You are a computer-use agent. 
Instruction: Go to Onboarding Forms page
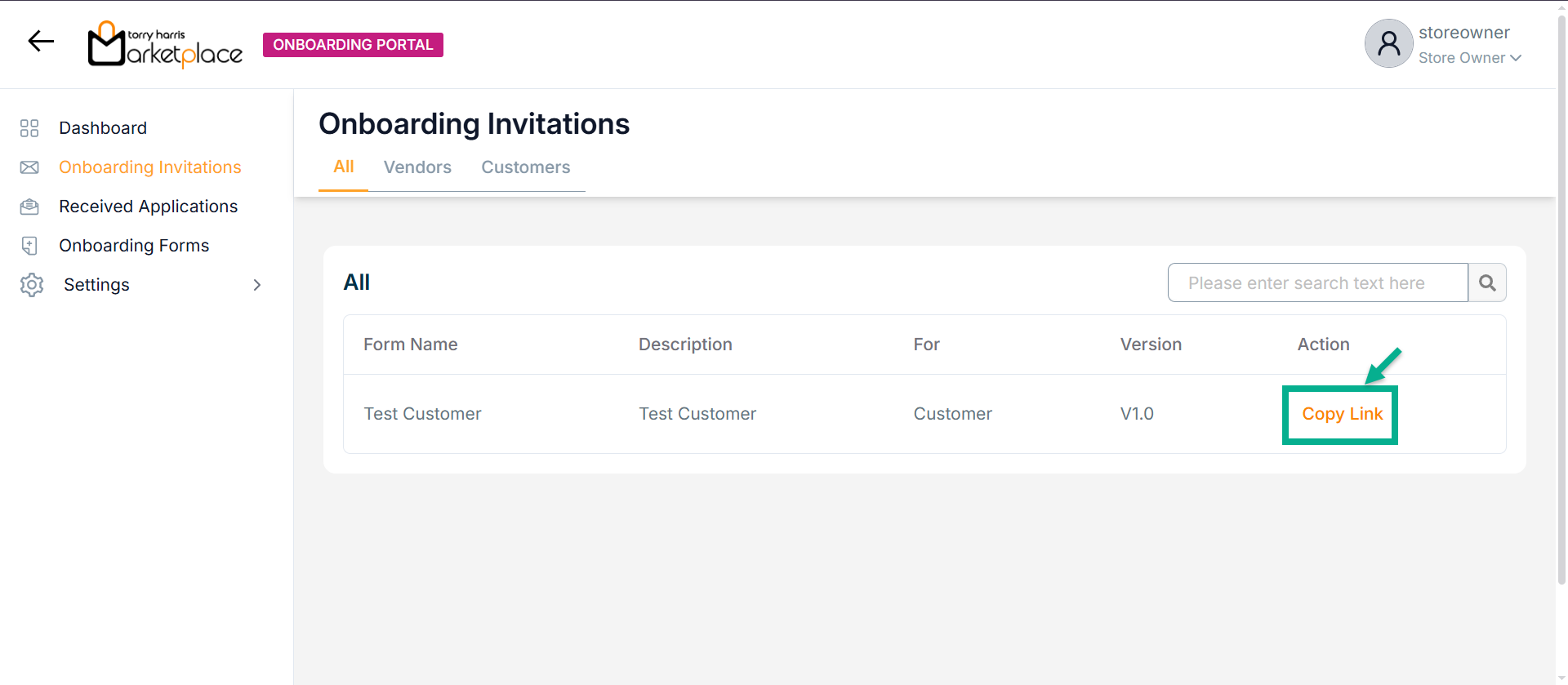tap(134, 246)
